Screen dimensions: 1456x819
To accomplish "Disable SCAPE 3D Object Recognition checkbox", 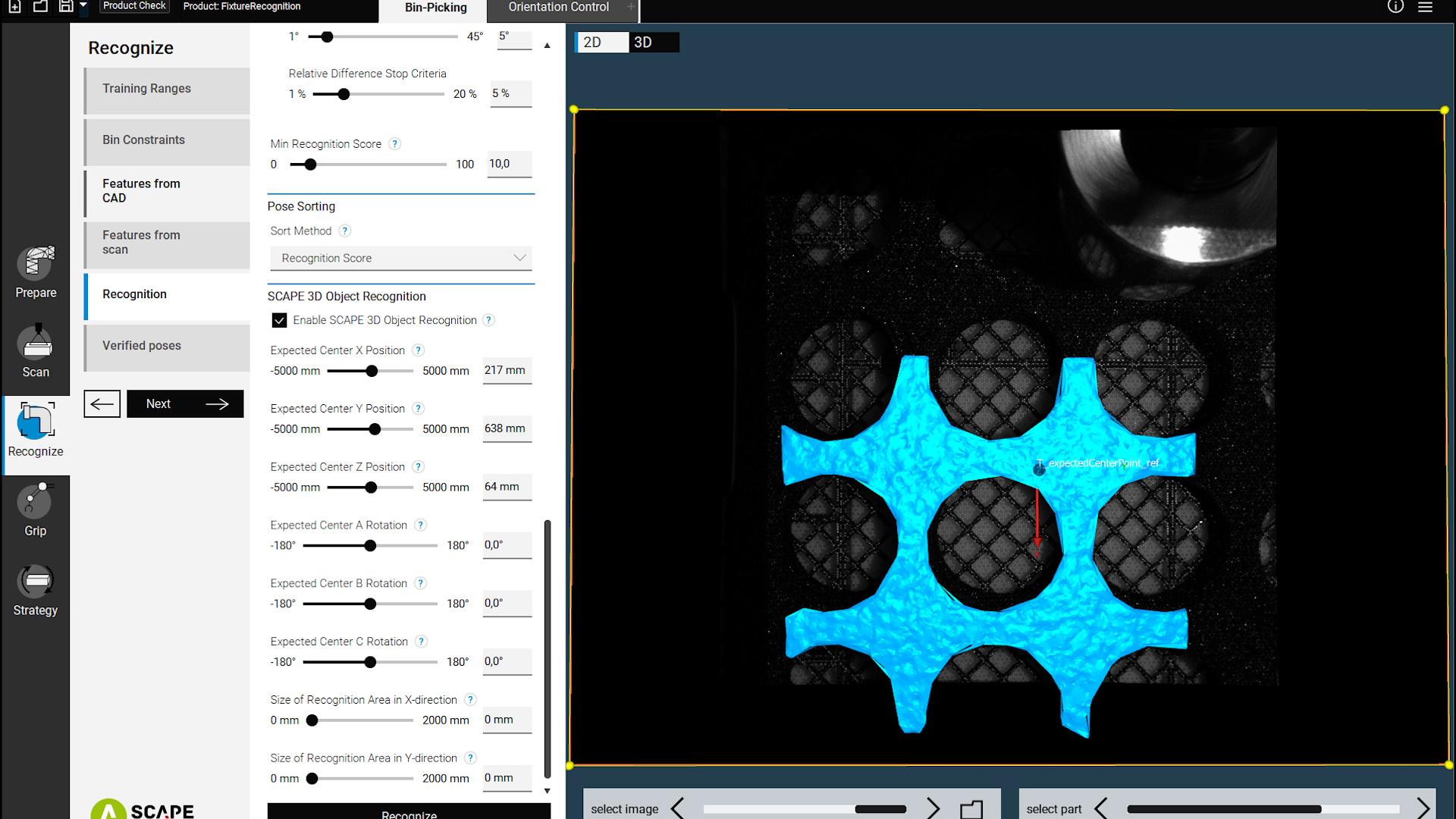I will point(279,320).
